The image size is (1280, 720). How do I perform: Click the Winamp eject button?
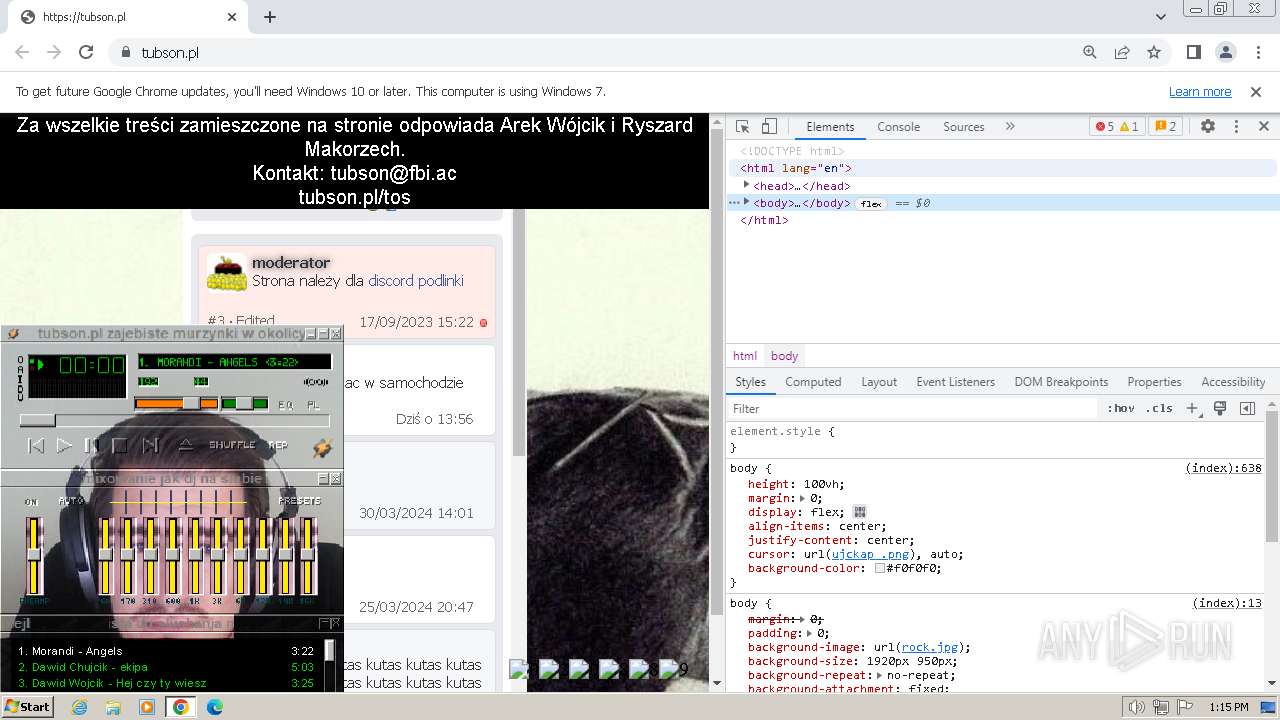coord(186,446)
